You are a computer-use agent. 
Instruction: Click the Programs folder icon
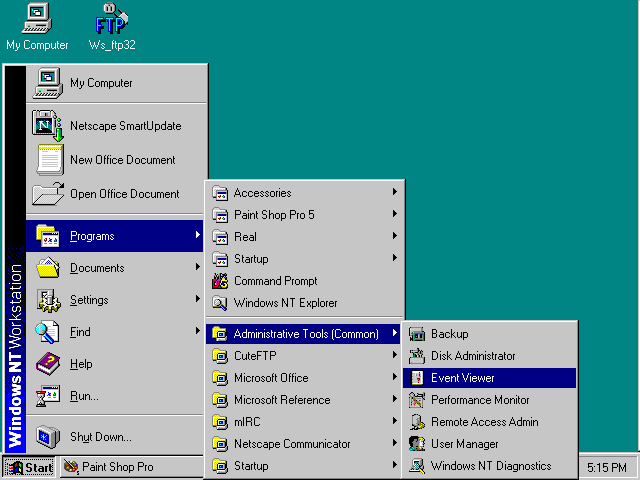(48, 236)
